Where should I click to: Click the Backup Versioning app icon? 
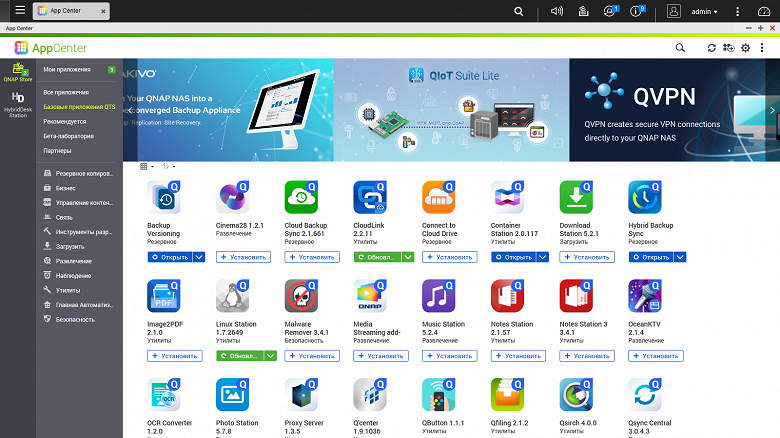tap(164, 197)
